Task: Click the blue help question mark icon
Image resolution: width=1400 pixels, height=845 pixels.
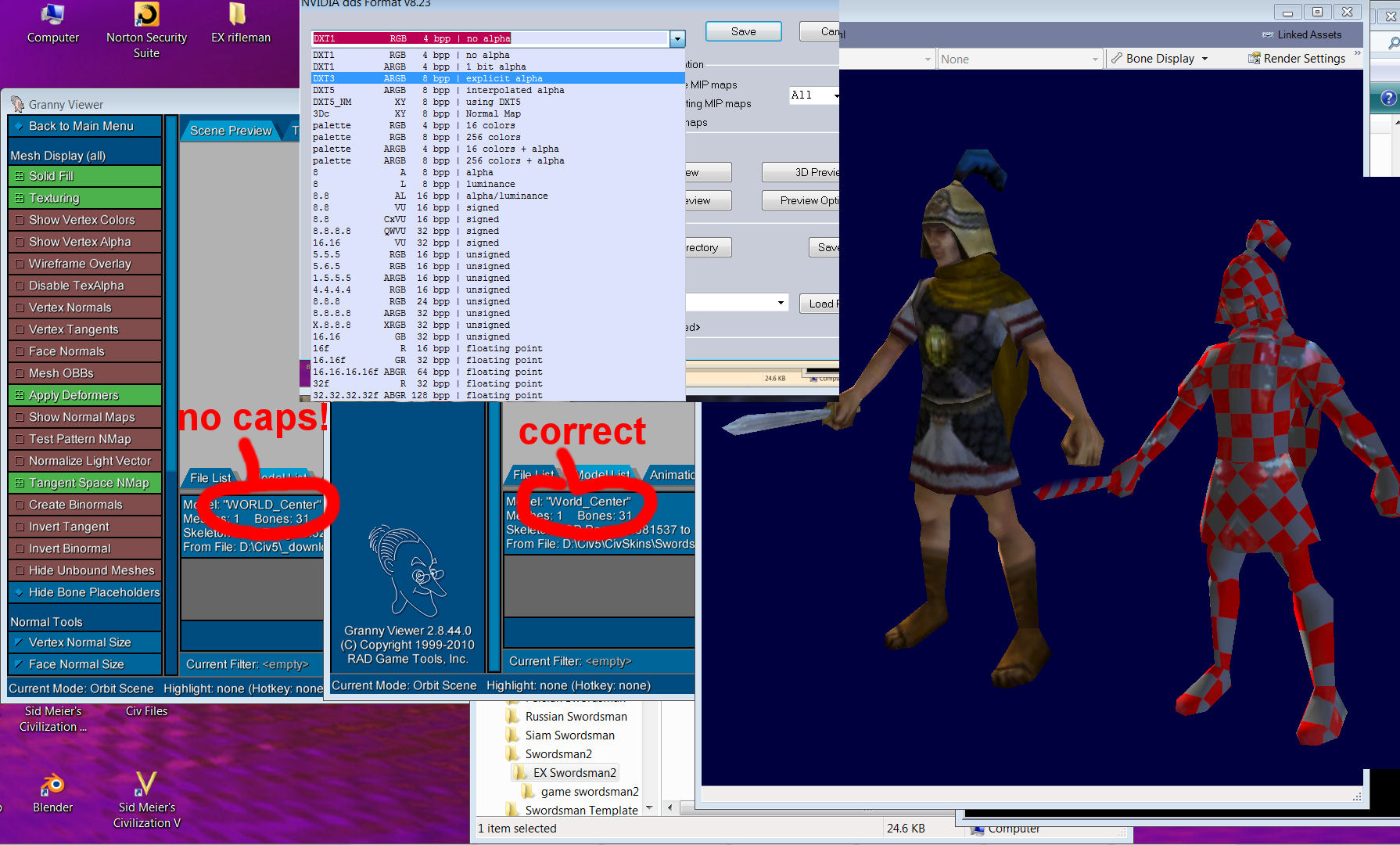Action: pyautogui.click(x=1387, y=98)
